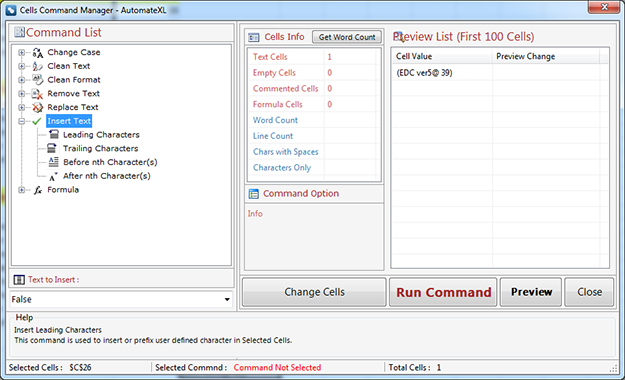Click the Characters Only row
Image resolution: width=625 pixels, height=380 pixels.
pyautogui.click(x=313, y=168)
